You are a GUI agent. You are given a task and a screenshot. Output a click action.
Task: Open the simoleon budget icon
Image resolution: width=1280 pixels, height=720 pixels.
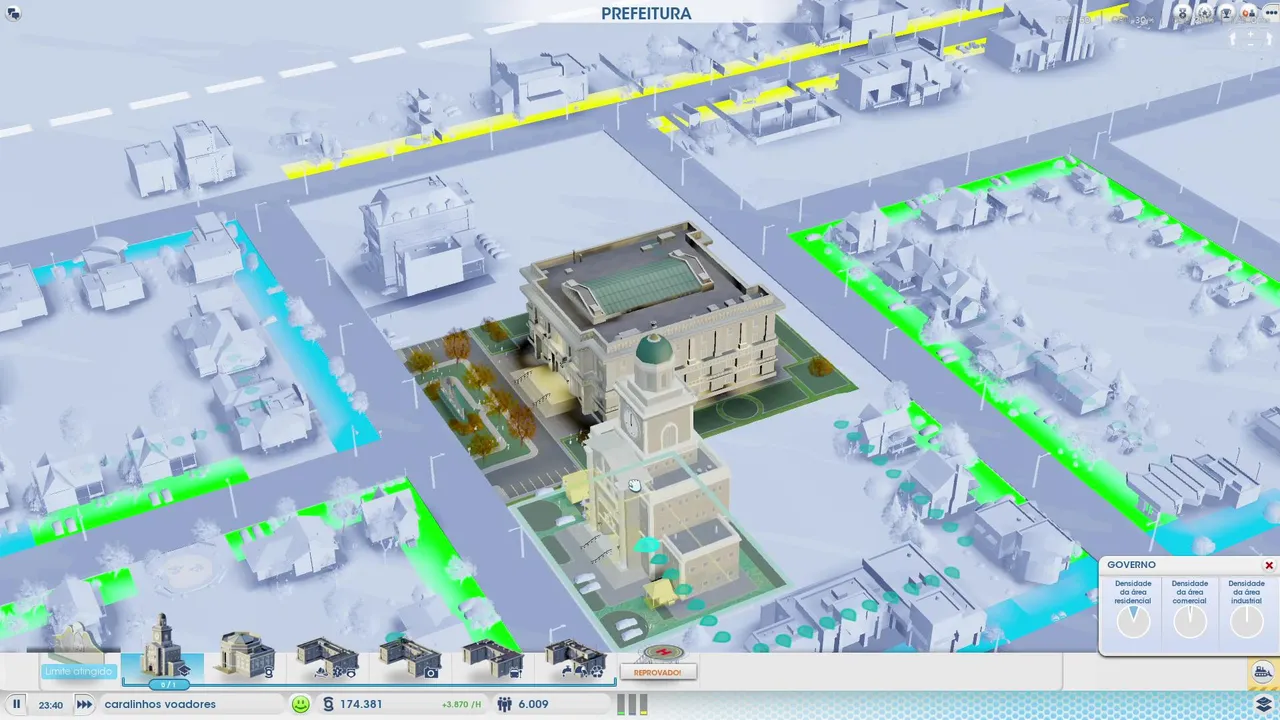(x=328, y=704)
